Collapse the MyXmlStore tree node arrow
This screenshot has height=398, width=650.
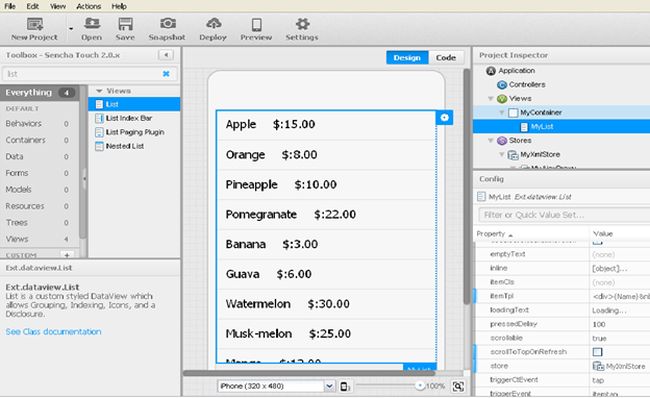click(x=502, y=155)
